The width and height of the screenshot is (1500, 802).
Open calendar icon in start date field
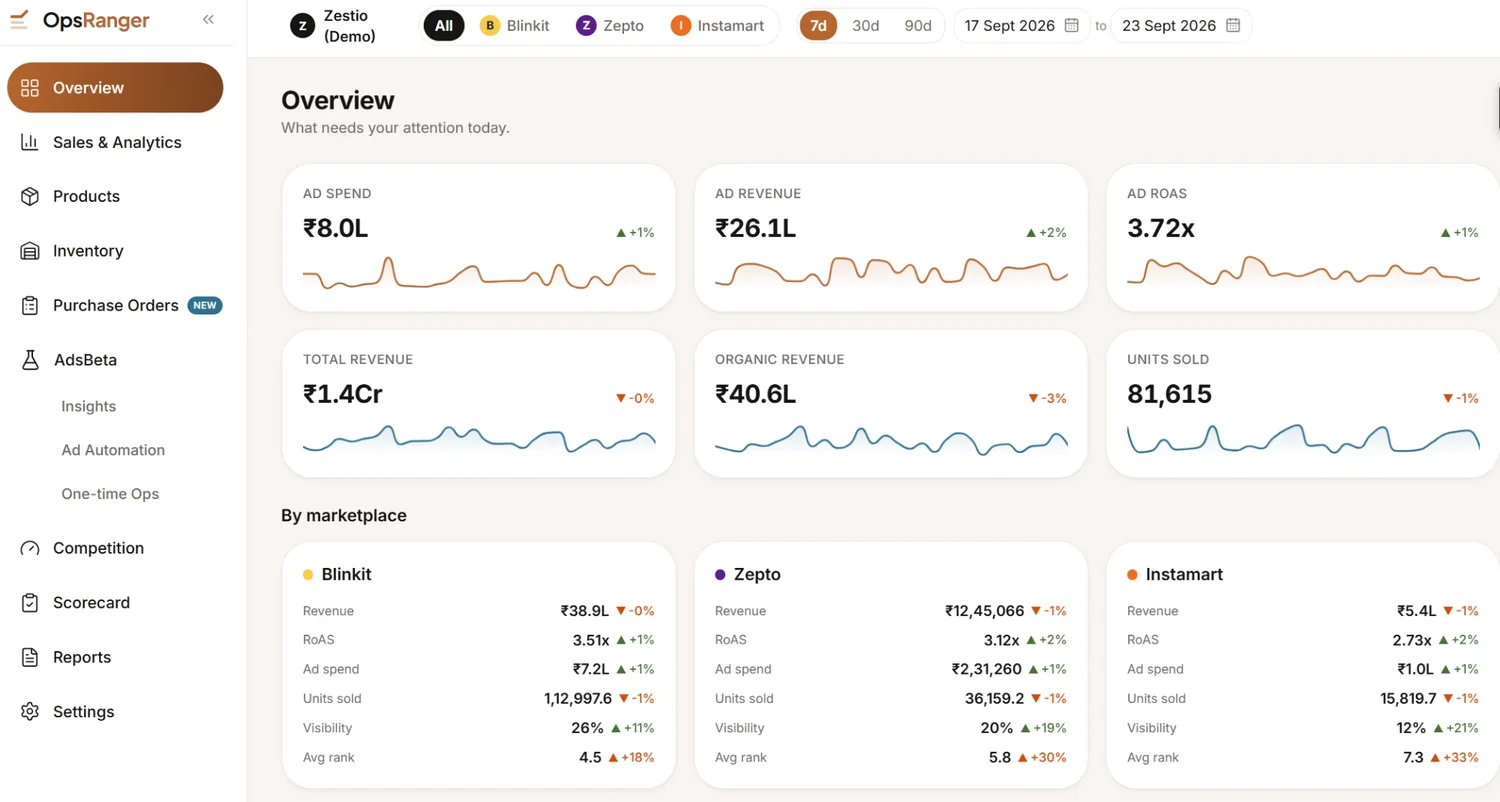pyautogui.click(x=1071, y=26)
